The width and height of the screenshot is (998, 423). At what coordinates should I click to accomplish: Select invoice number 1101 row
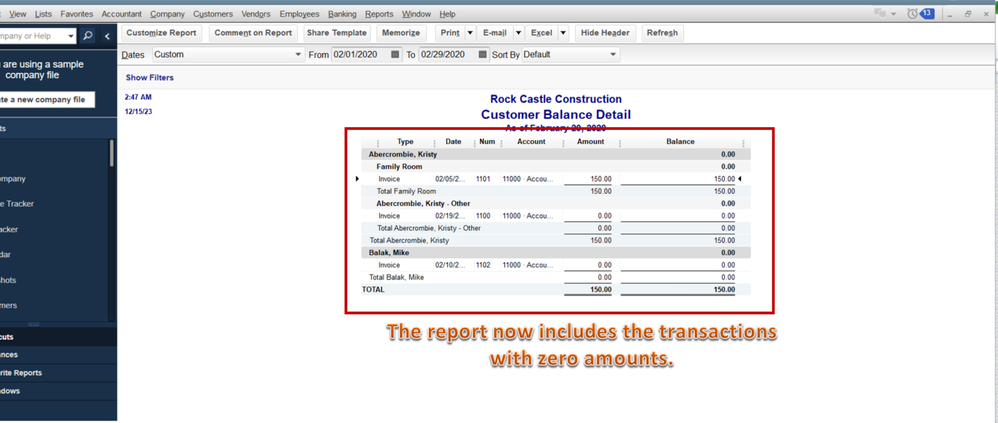click(x=556, y=179)
